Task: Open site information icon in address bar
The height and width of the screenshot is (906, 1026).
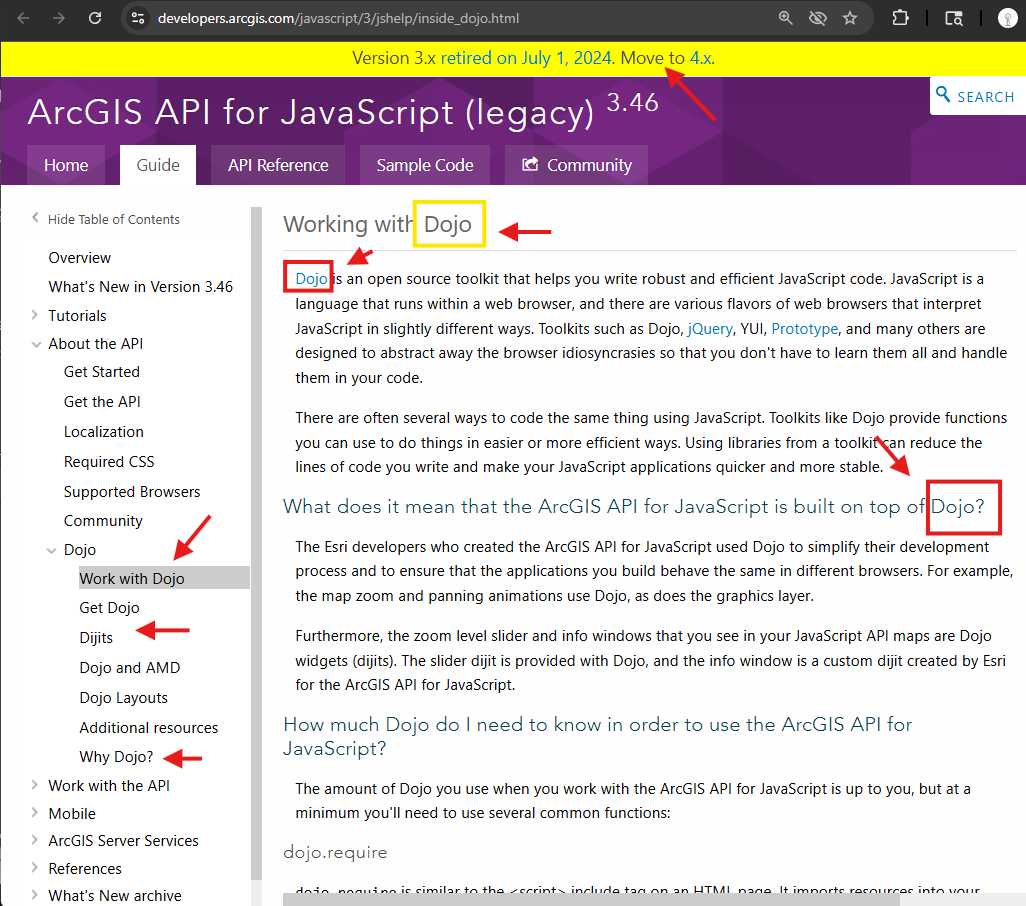Action: click(x=137, y=18)
